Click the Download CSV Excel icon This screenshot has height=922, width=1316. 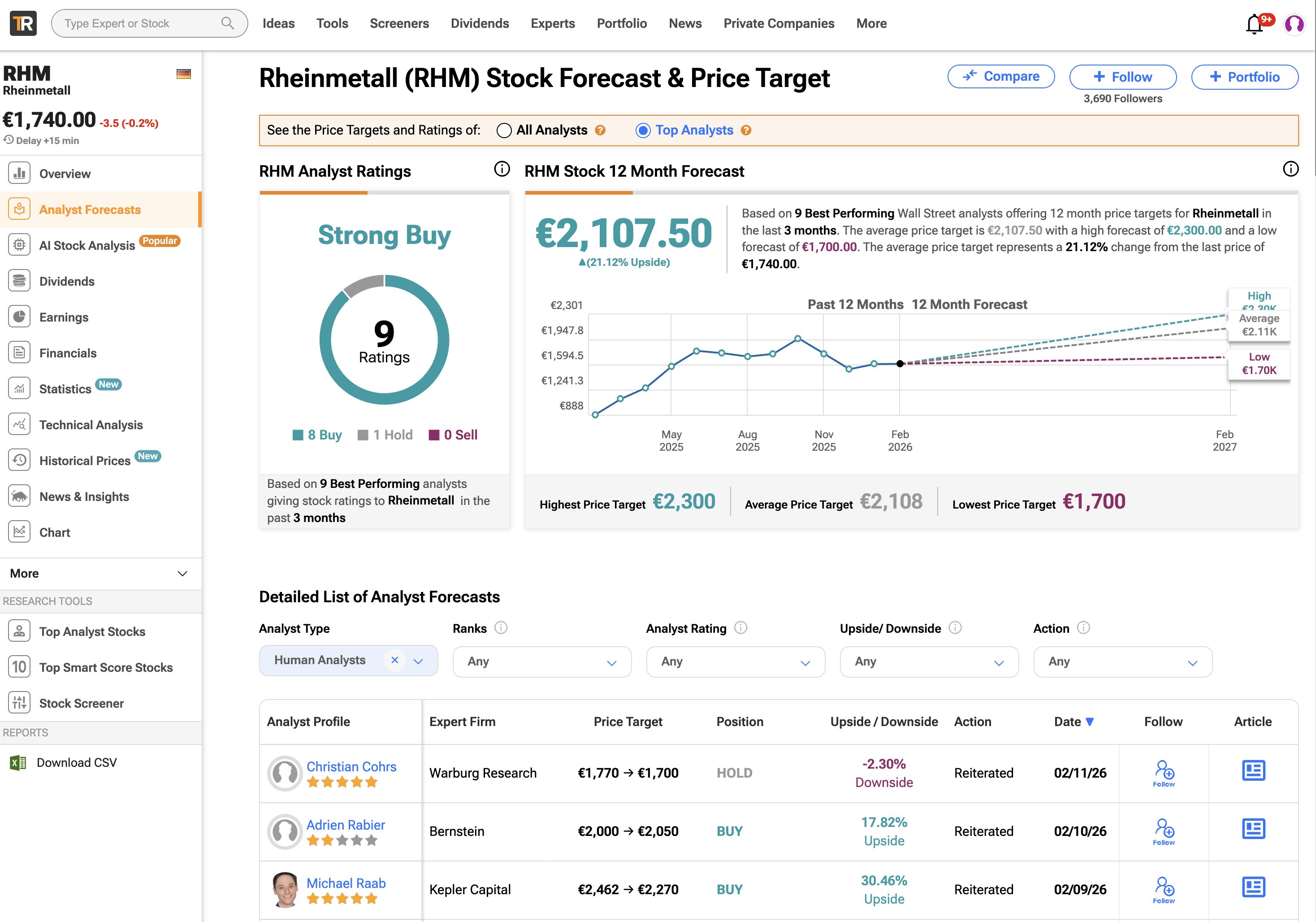(x=18, y=762)
